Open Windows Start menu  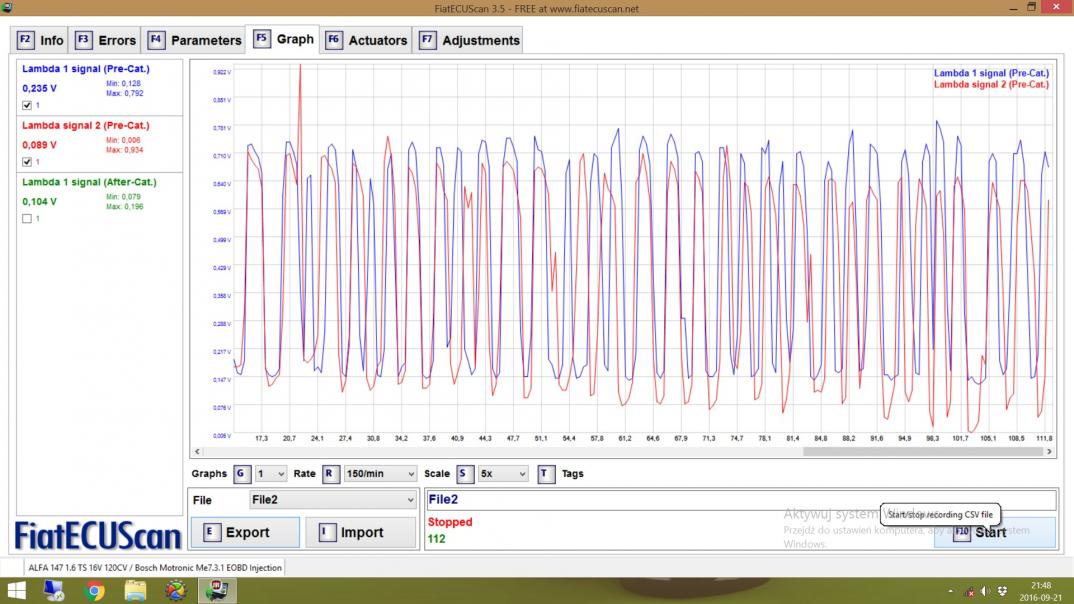tap(17, 591)
